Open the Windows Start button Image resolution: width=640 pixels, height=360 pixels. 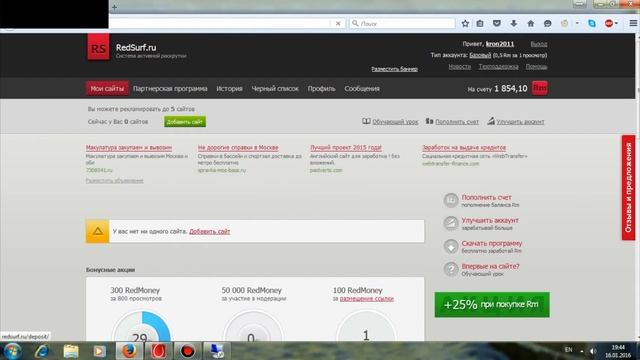12,351
